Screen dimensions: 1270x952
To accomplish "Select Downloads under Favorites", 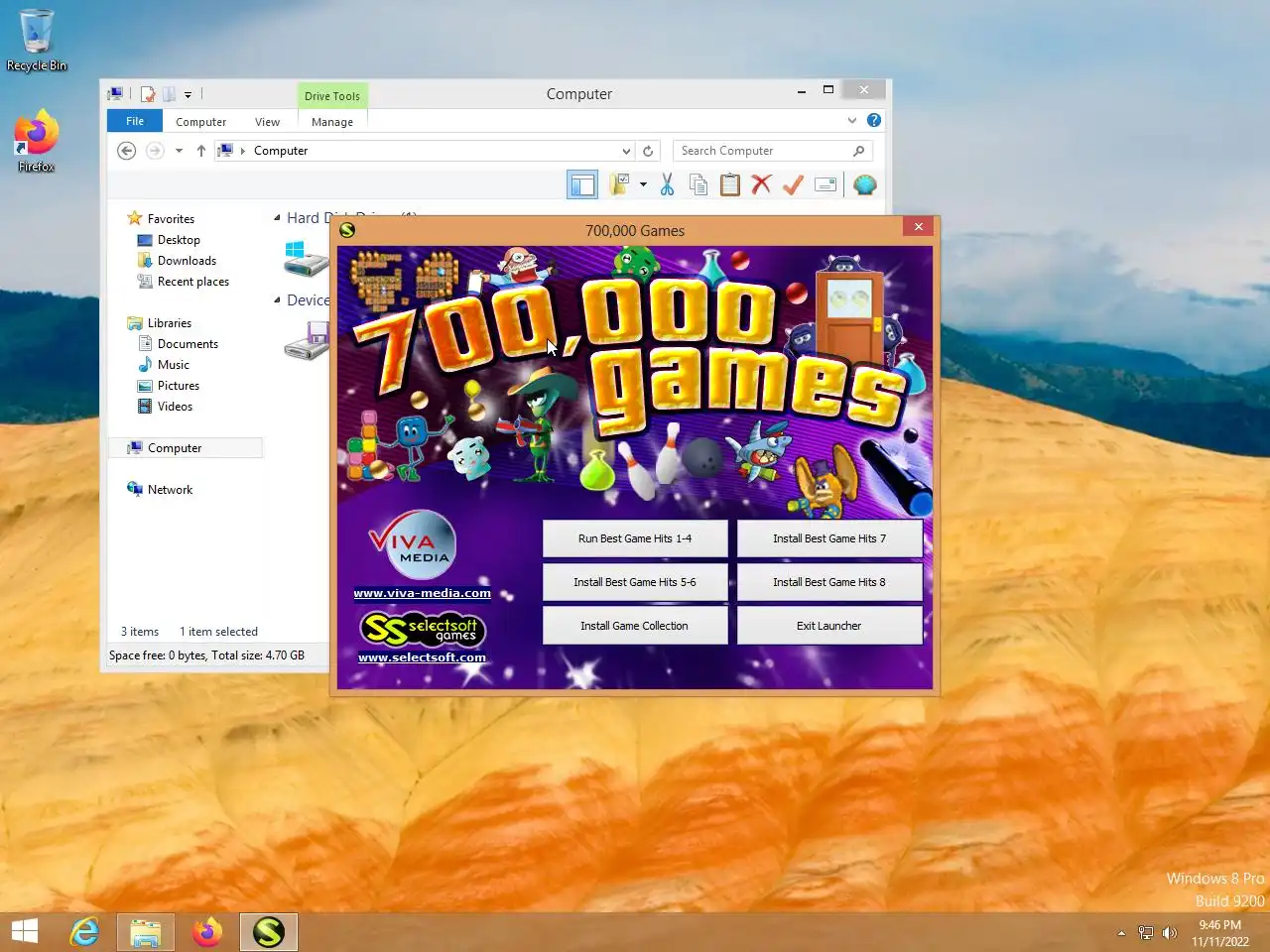I will tap(187, 261).
